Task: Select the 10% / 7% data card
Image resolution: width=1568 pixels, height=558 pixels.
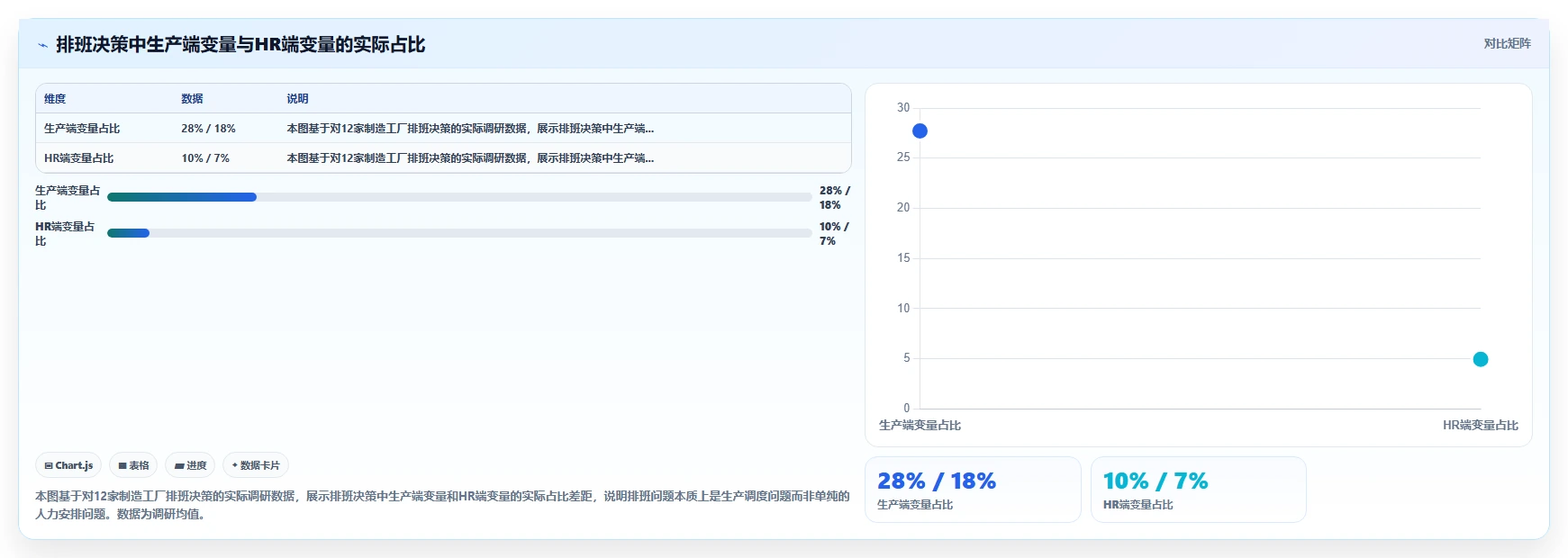Action: (1198, 490)
